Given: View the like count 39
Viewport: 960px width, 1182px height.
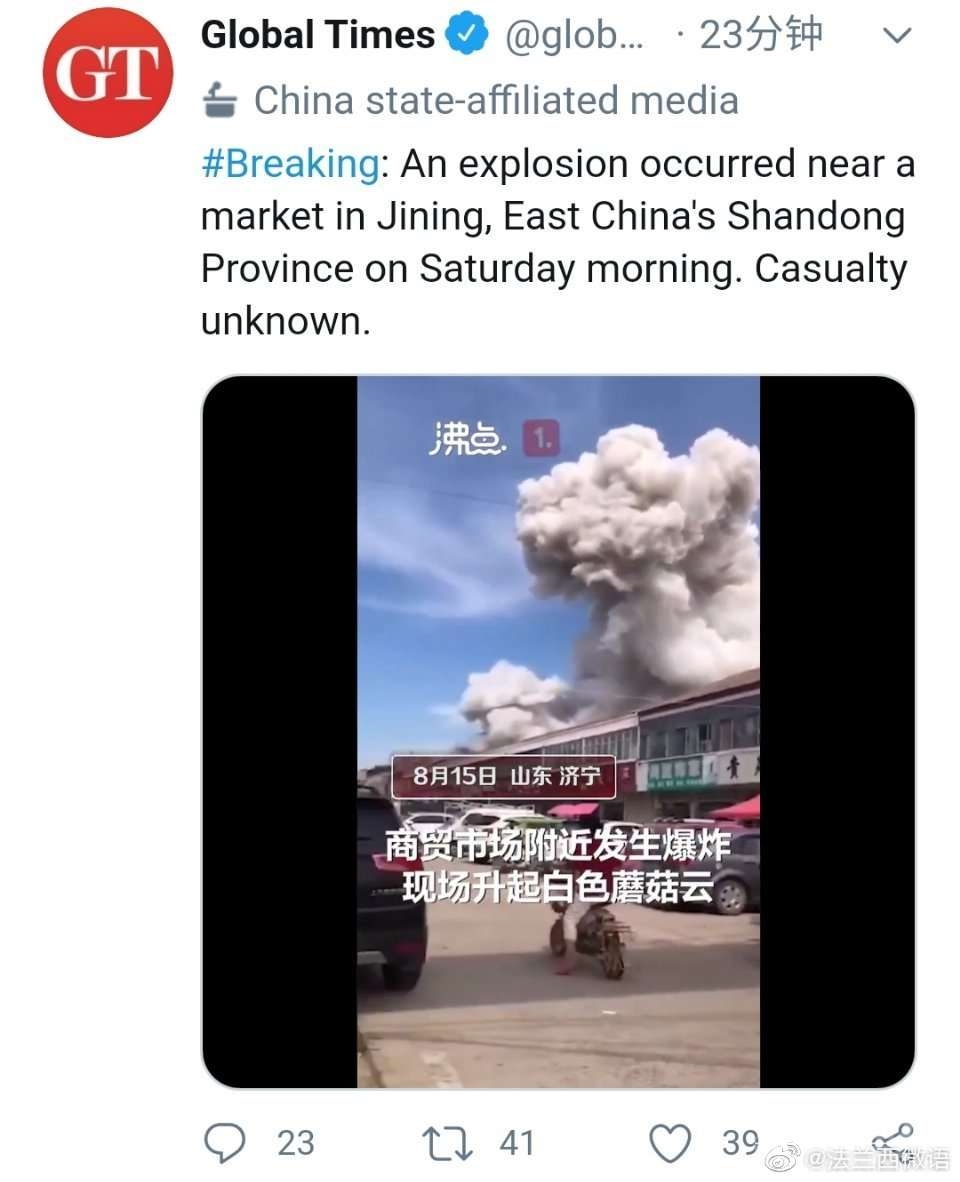Looking at the screenshot, I should point(740,1144).
